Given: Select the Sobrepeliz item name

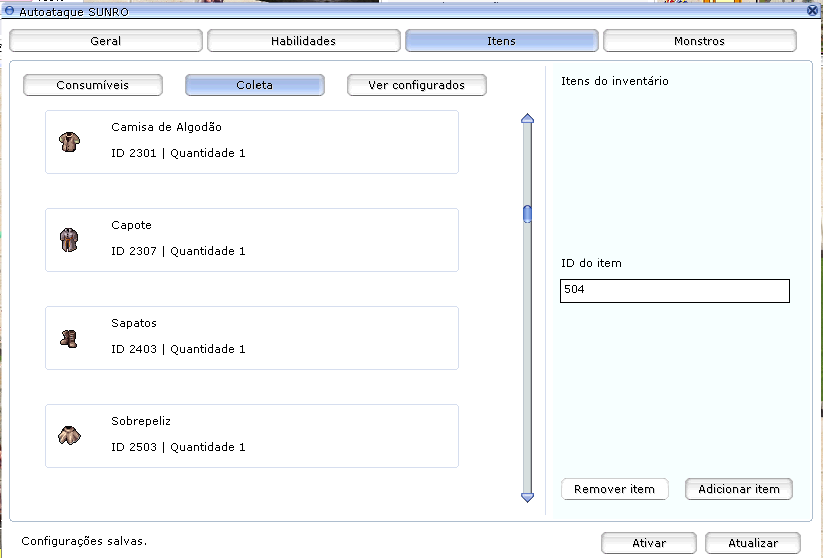Looking at the screenshot, I should [x=141, y=422].
